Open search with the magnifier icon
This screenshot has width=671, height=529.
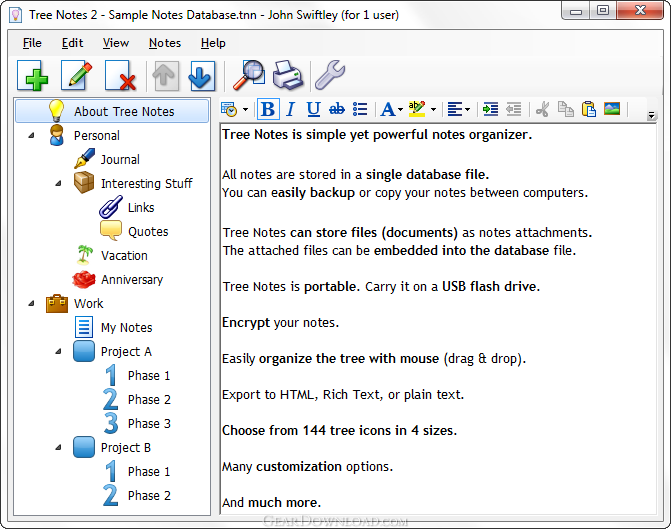pos(249,75)
